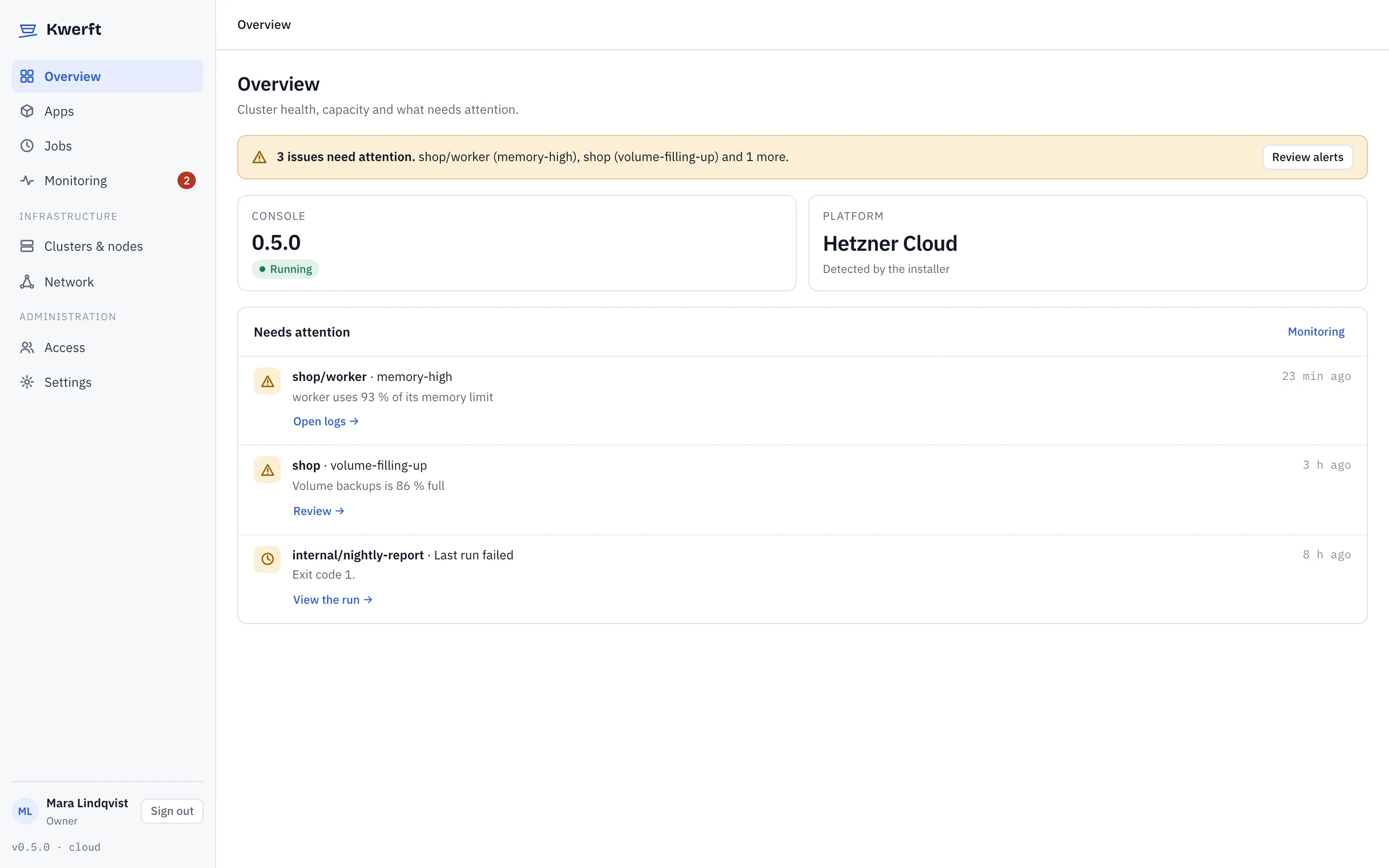
Task: Click the Apps cube icon
Action: point(27,111)
